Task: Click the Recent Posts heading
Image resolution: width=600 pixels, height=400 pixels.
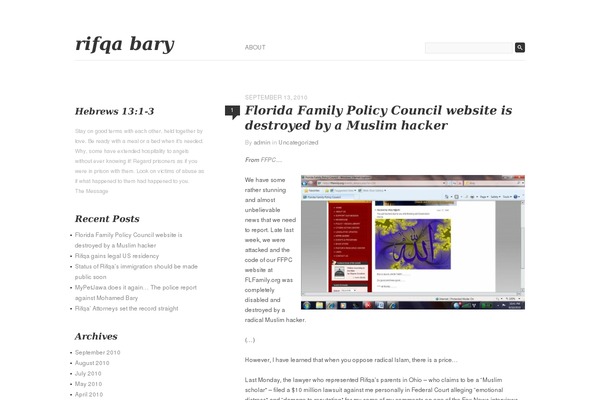Action: 107,219
